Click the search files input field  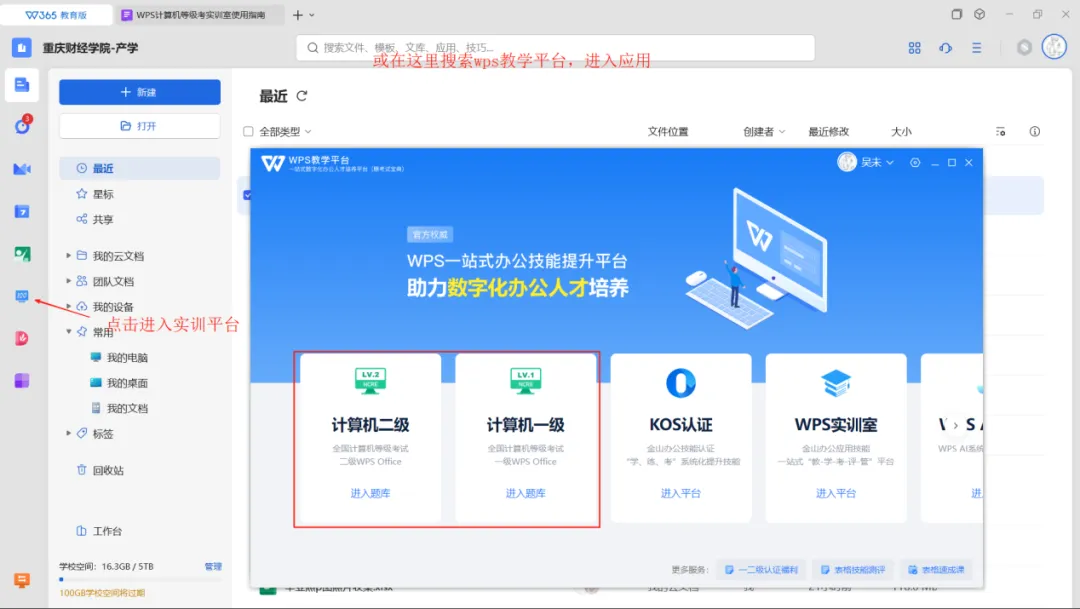pyautogui.click(x=556, y=48)
